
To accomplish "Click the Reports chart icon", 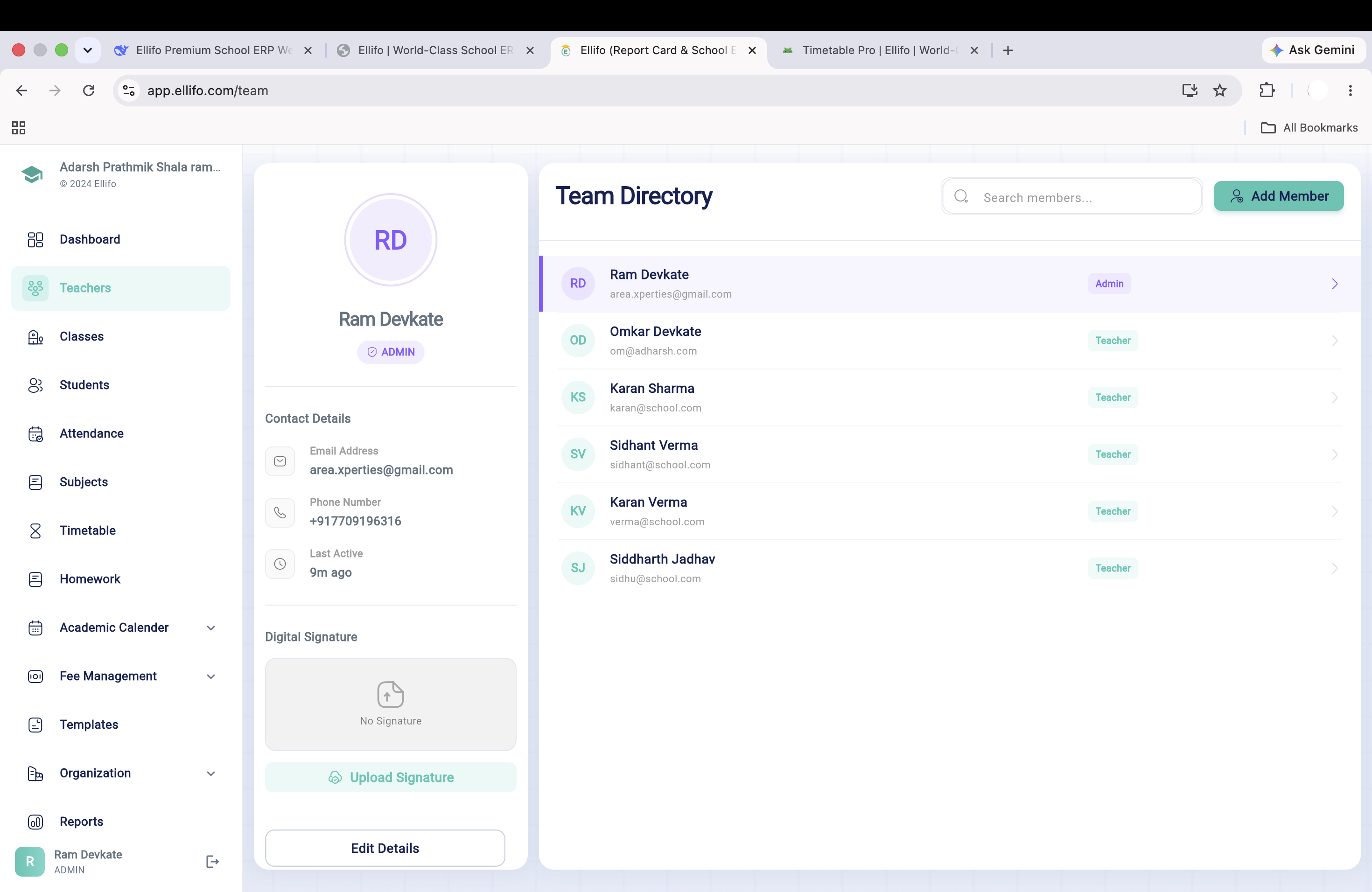I will coord(35,822).
